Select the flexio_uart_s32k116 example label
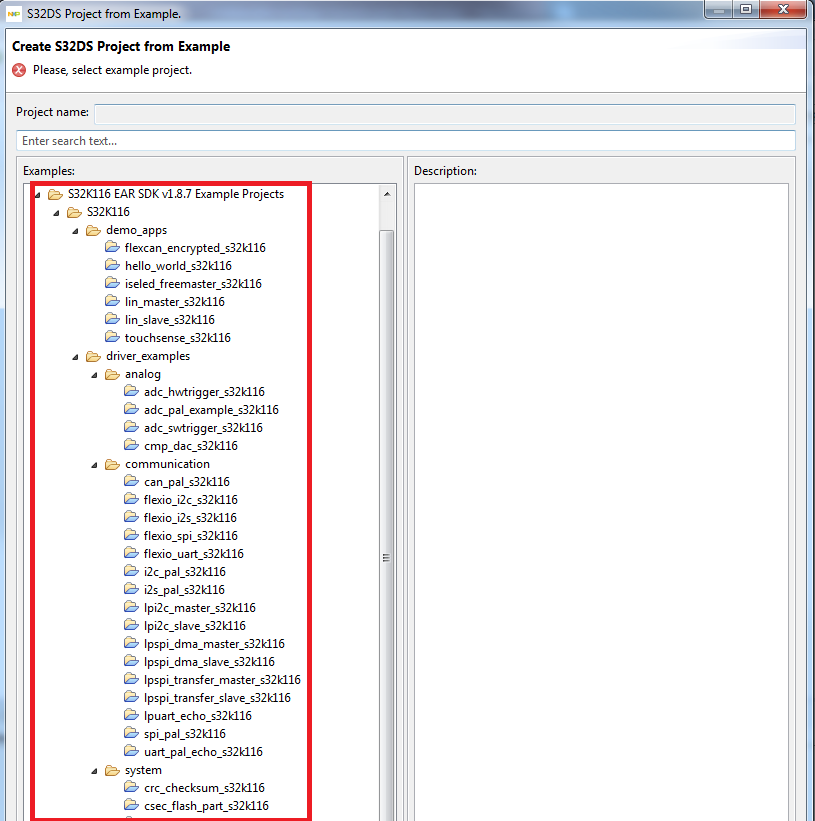 click(194, 553)
